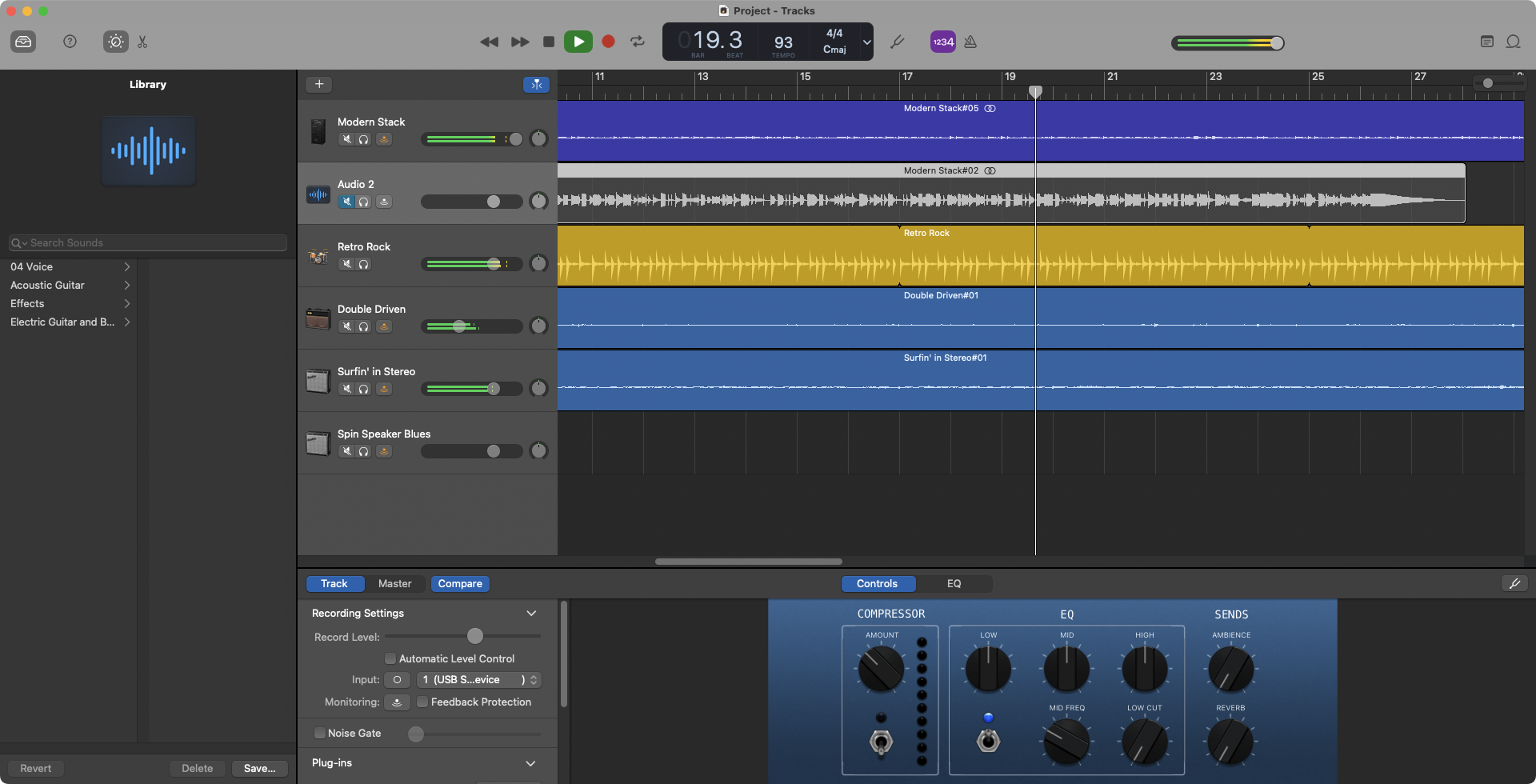
Task: Click the Delete button
Action: pos(198,768)
